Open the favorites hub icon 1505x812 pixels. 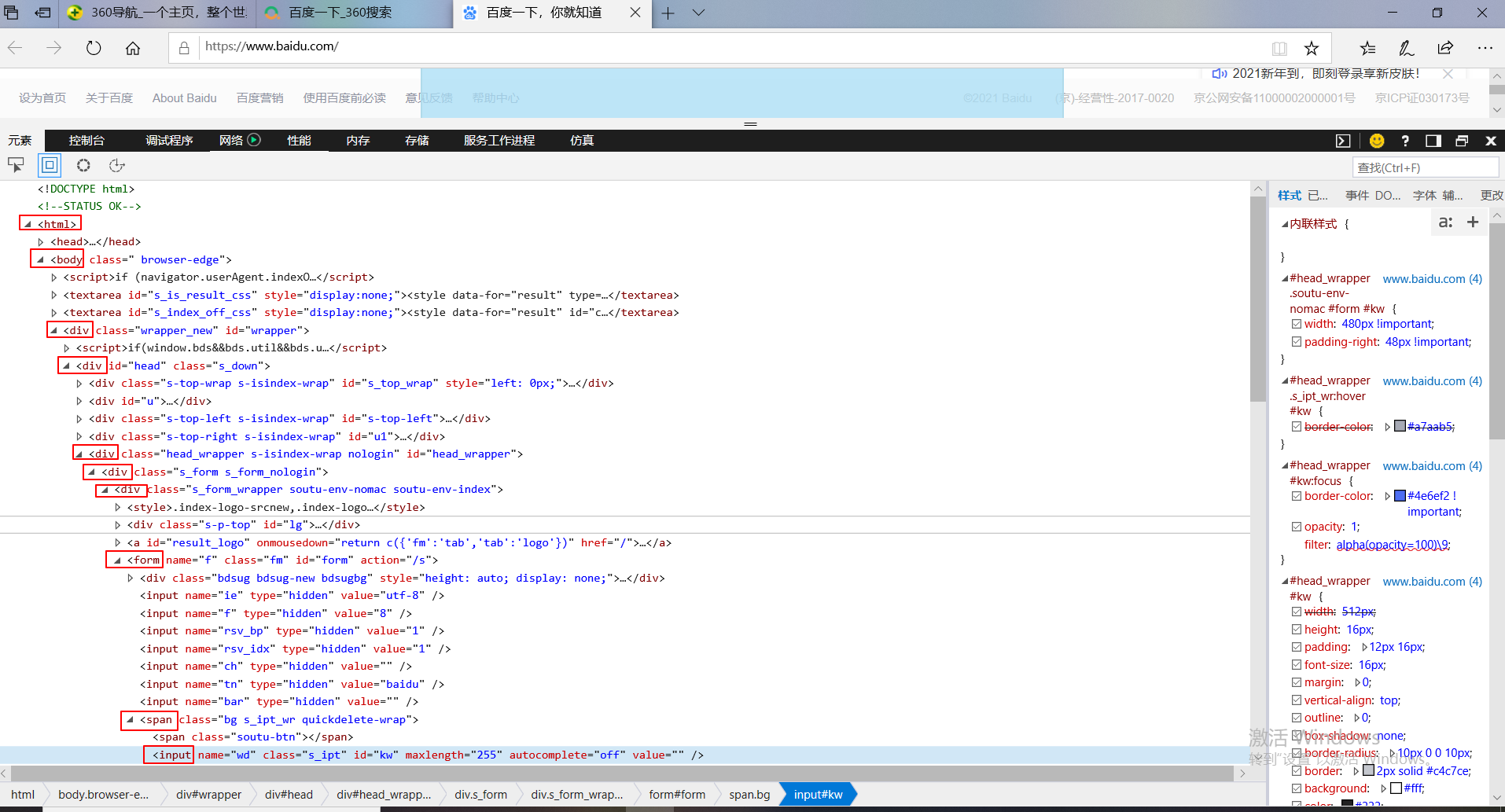pos(1368,48)
